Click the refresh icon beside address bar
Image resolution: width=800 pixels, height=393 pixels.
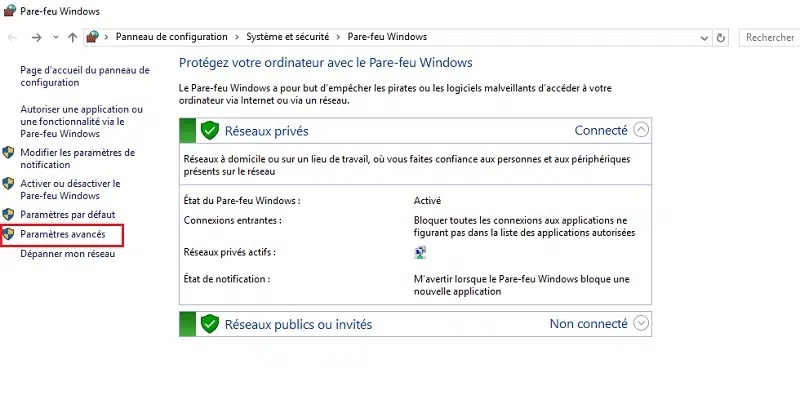(720, 38)
